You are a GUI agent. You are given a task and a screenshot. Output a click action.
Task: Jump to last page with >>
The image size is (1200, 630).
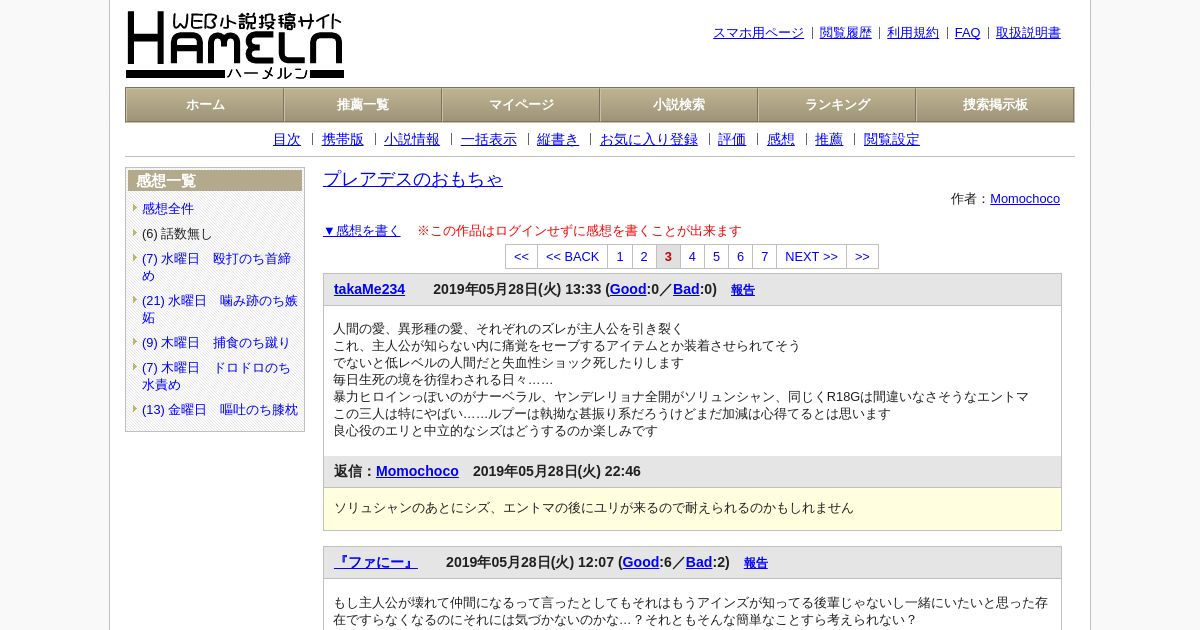pyautogui.click(x=862, y=257)
